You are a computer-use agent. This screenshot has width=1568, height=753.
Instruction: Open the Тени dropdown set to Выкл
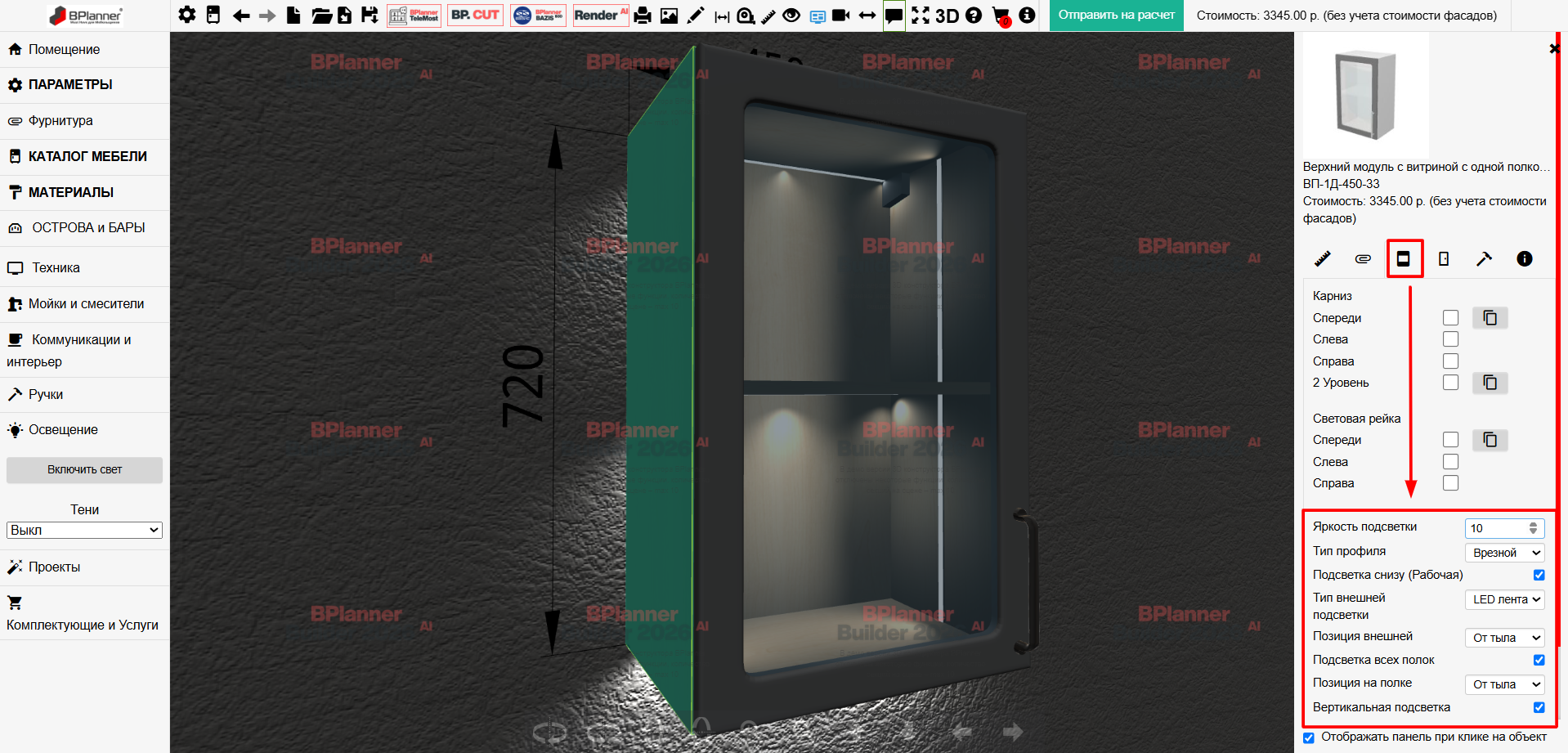(84, 530)
